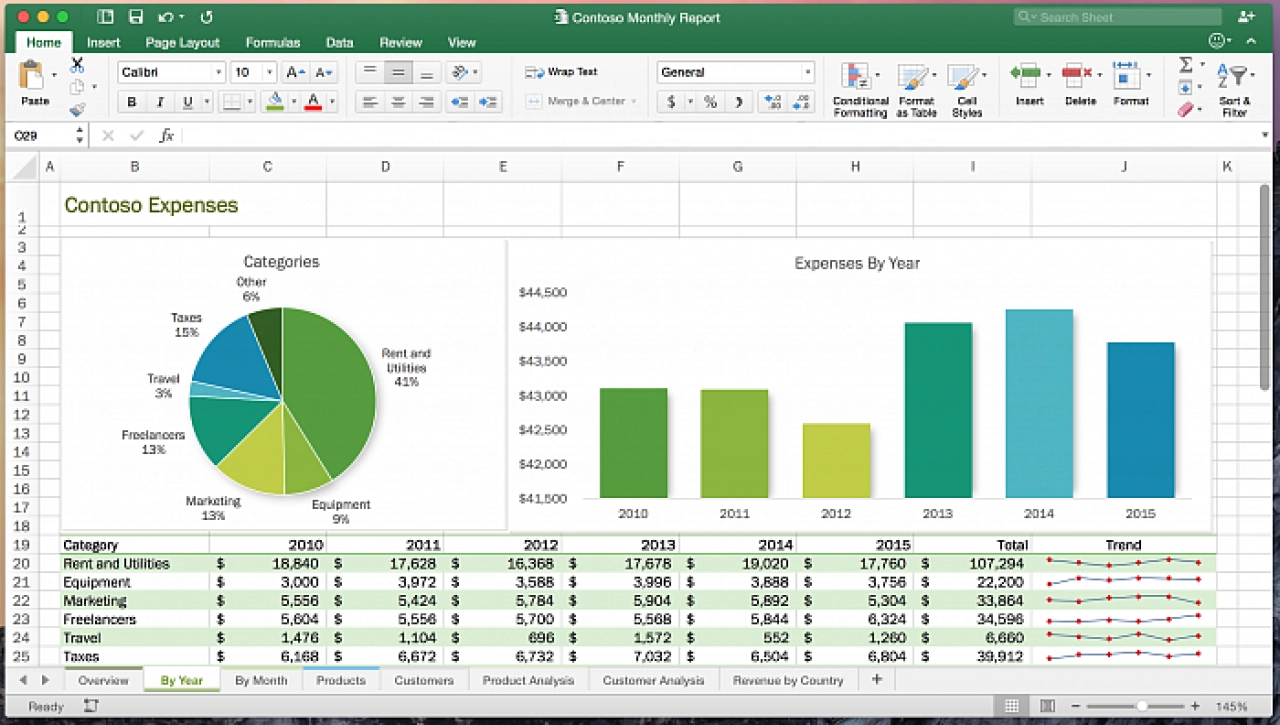The width and height of the screenshot is (1280, 725).
Task: Click the Undo arrow icon
Action: click(x=168, y=17)
